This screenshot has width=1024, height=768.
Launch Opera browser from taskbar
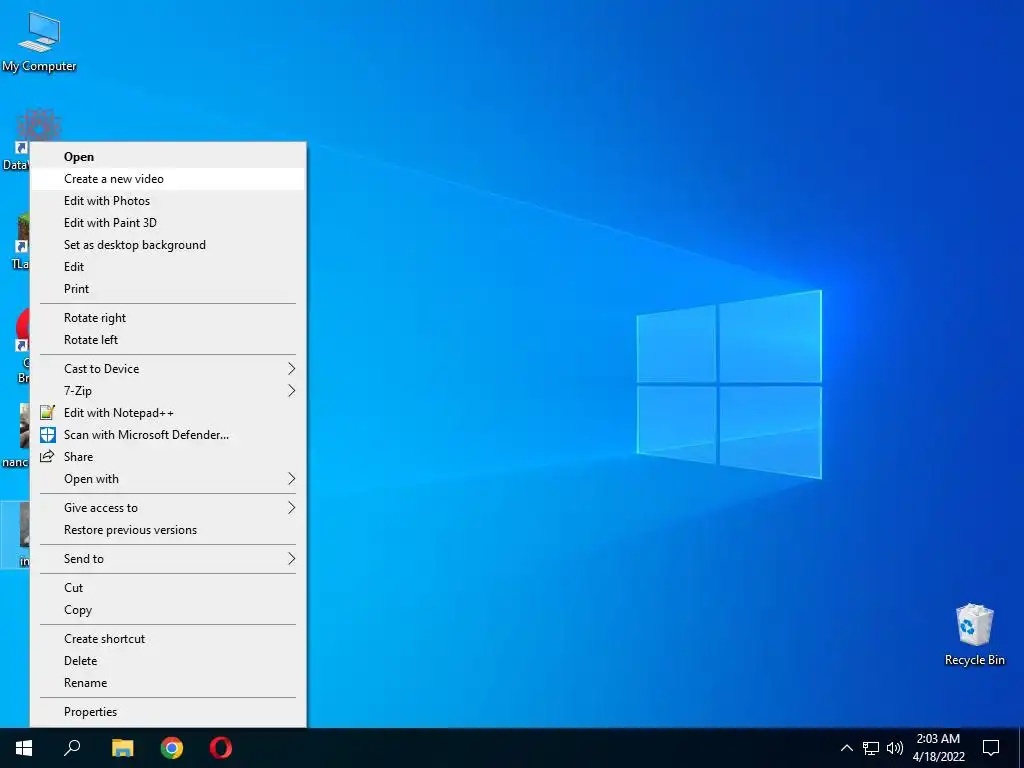(221, 748)
